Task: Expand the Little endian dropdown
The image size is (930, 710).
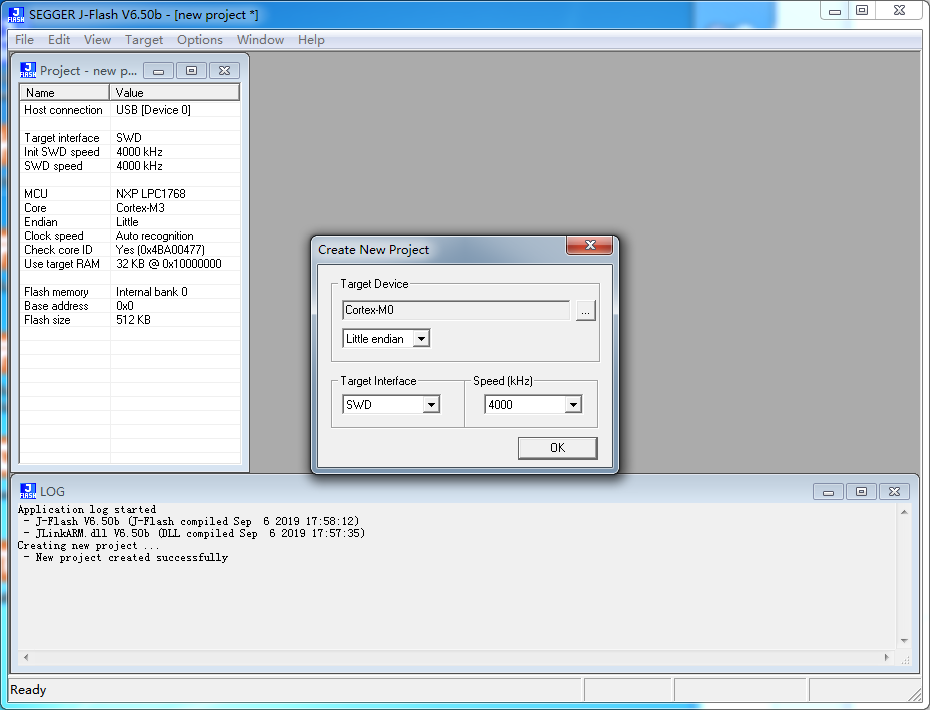Action: click(421, 339)
